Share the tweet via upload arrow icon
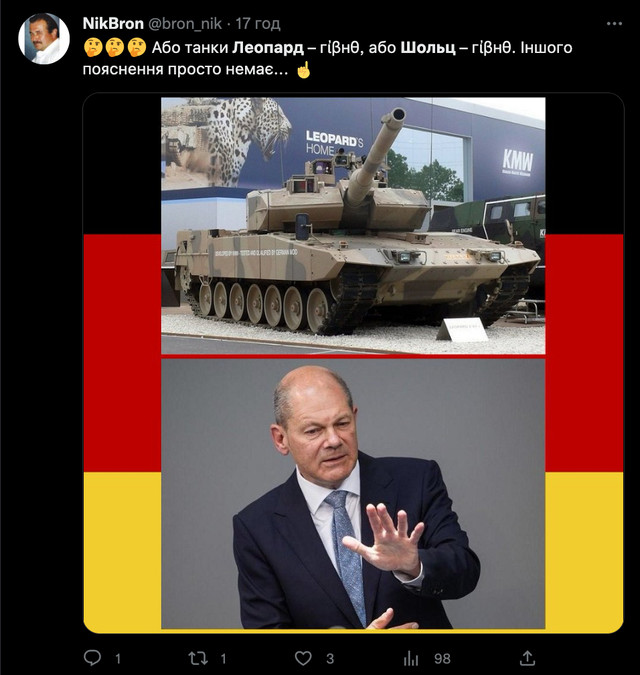 point(527,657)
